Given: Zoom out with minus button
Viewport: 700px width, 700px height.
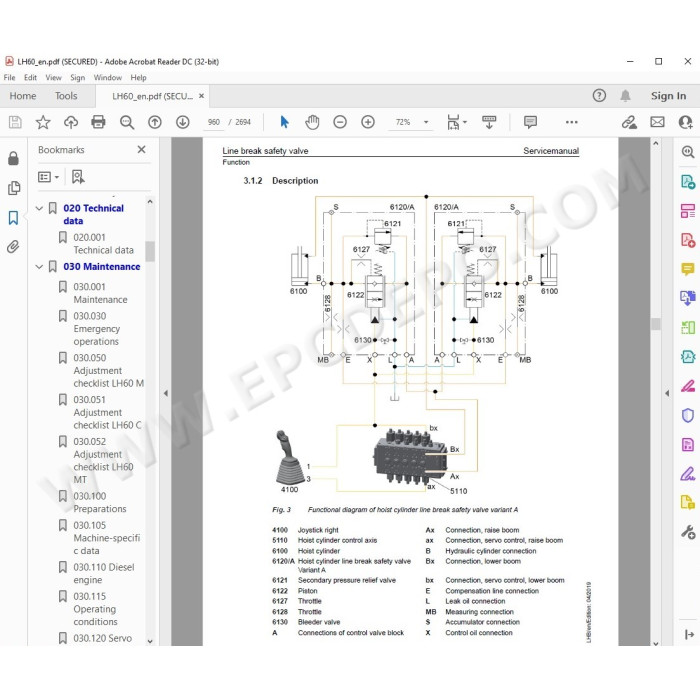Looking at the screenshot, I should click(x=340, y=122).
